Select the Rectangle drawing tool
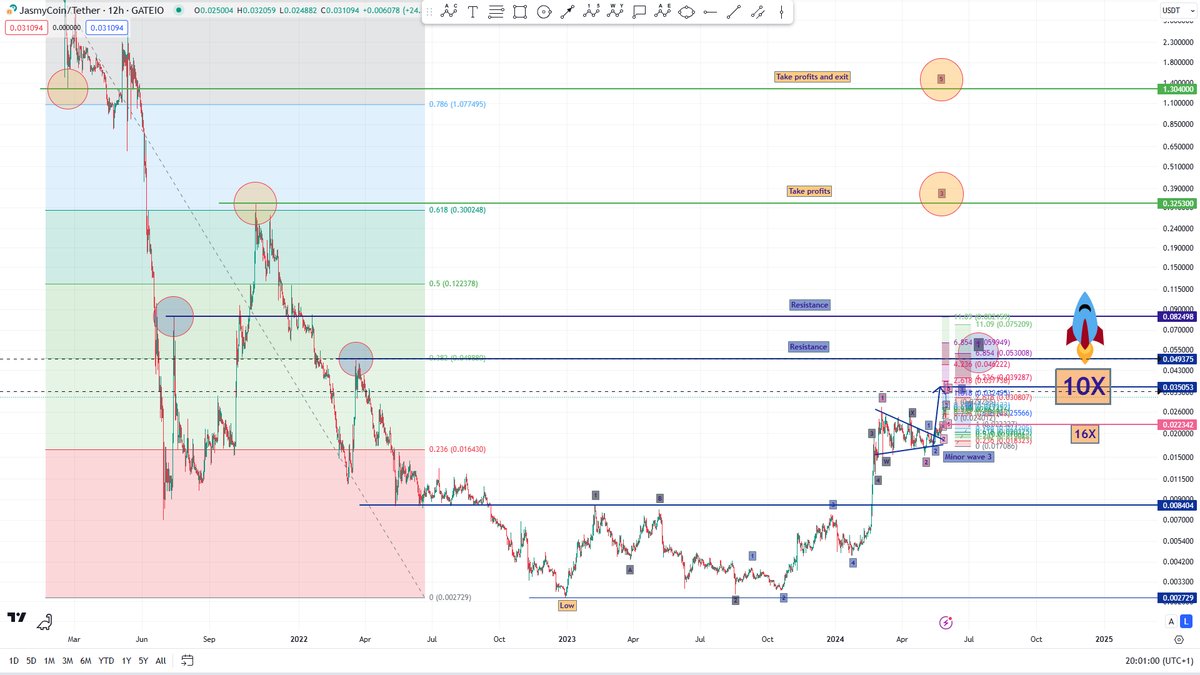The width and height of the screenshot is (1200, 675). [520, 12]
